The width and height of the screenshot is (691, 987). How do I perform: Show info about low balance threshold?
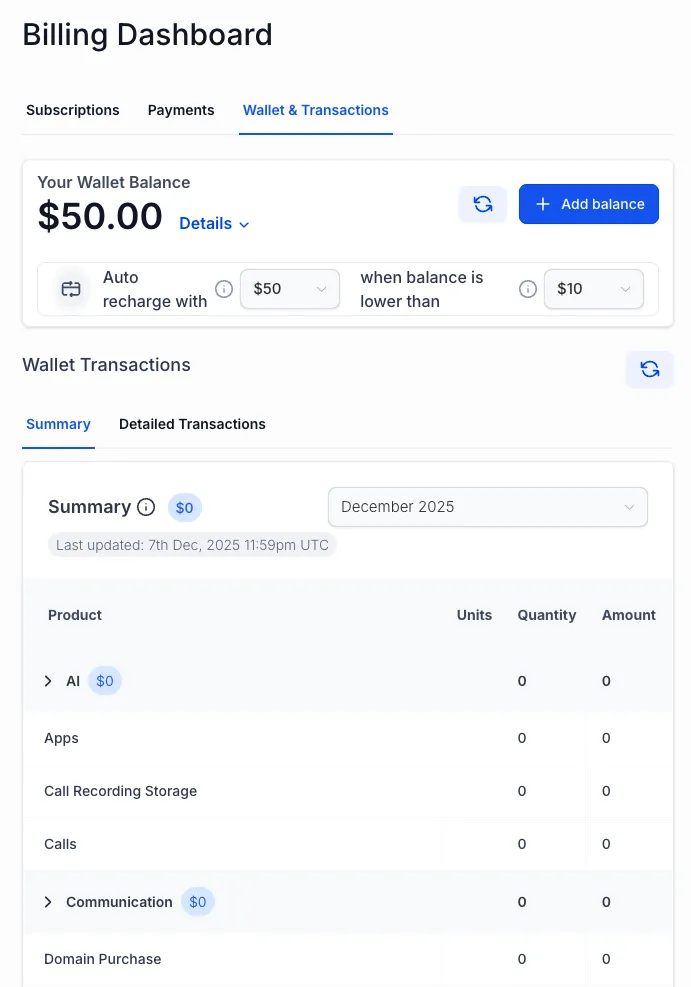click(528, 289)
